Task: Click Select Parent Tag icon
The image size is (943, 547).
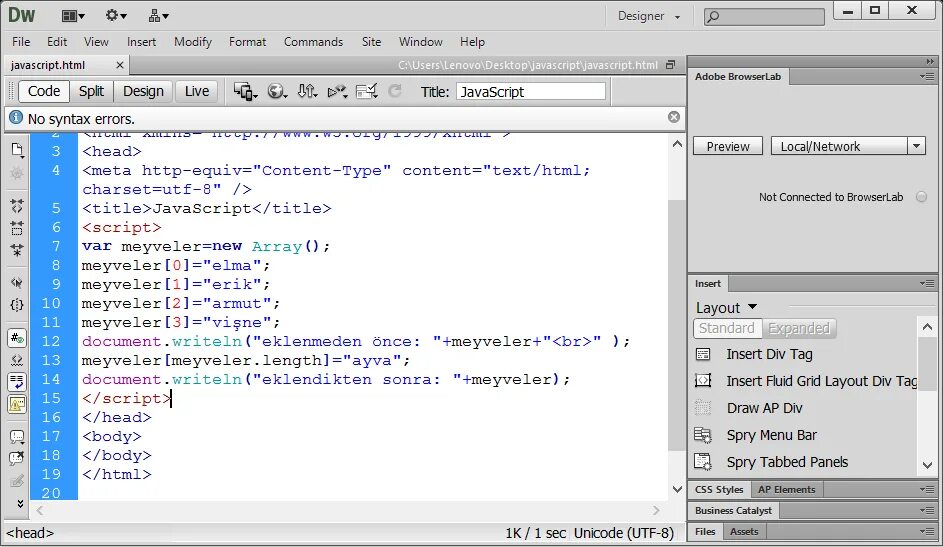Action: [17, 283]
